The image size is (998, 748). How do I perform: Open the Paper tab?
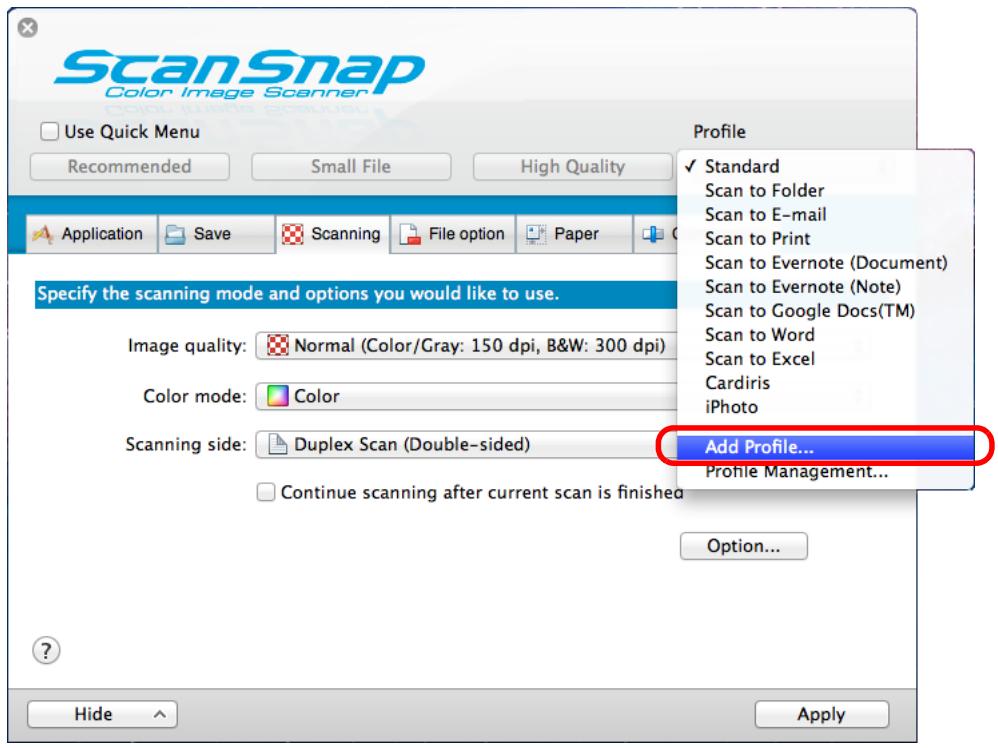[574, 234]
